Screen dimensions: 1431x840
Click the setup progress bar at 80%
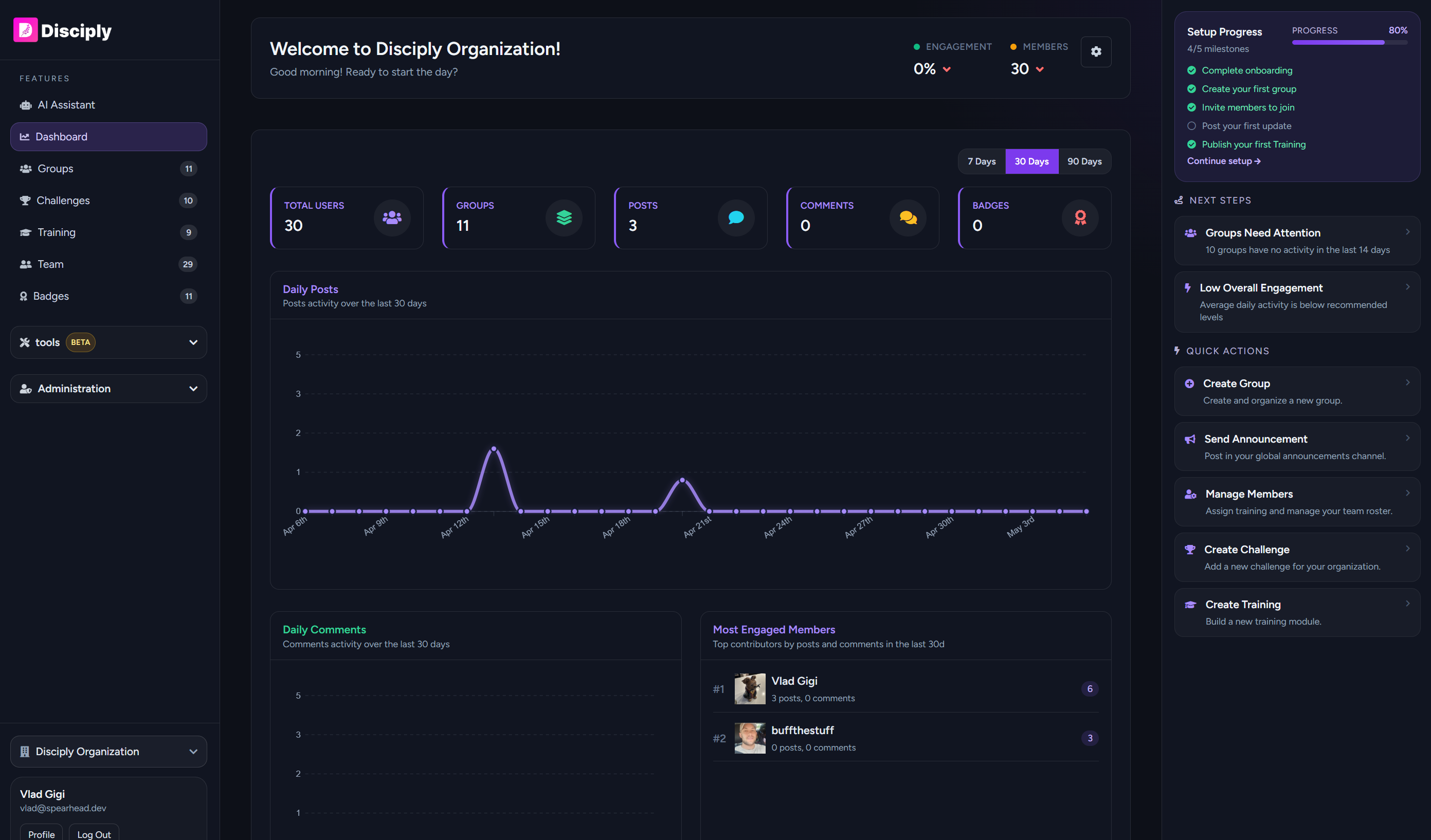click(x=1349, y=42)
